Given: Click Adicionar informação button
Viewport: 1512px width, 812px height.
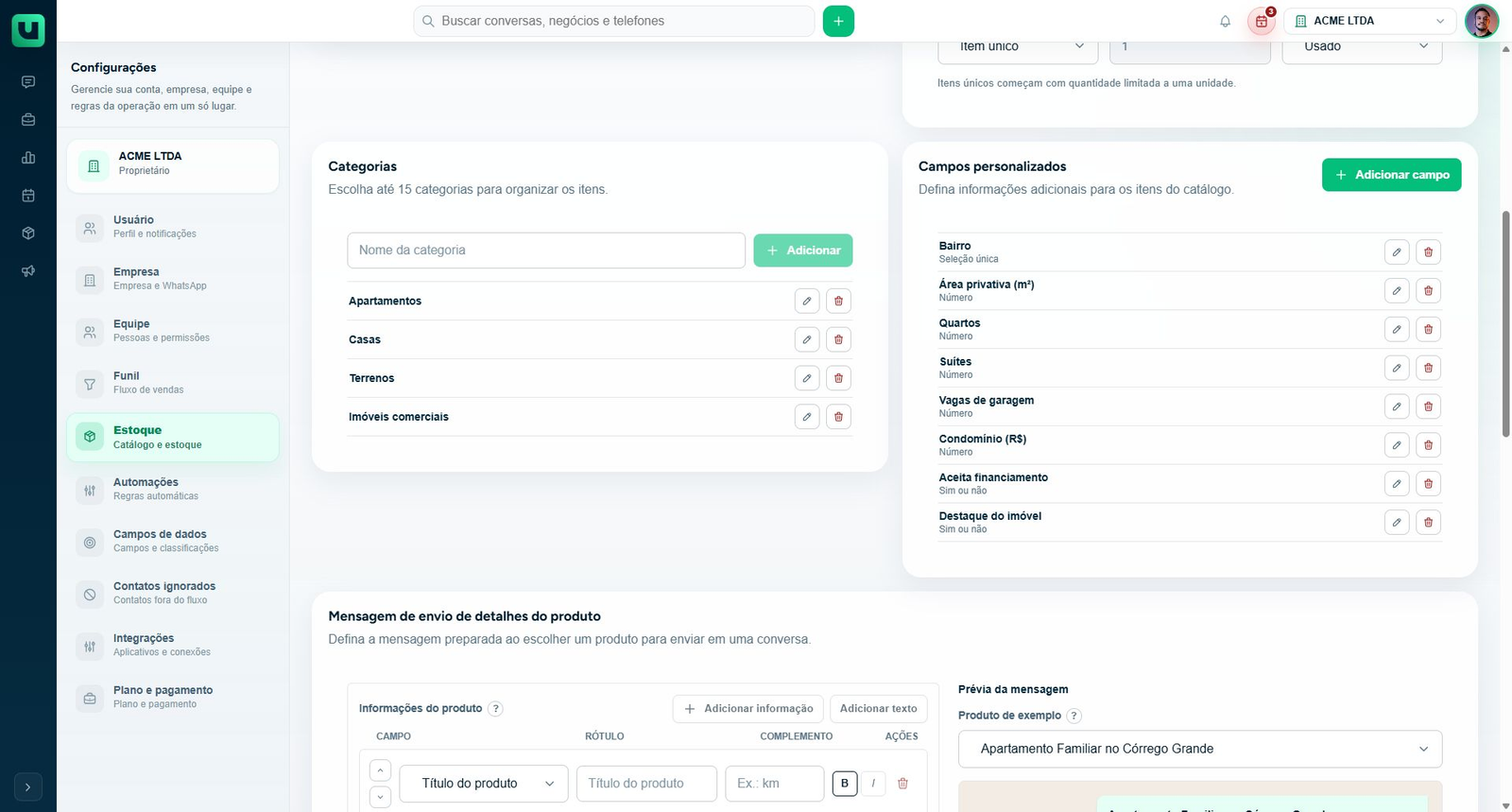Looking at the screenshot, I should 748,708.
